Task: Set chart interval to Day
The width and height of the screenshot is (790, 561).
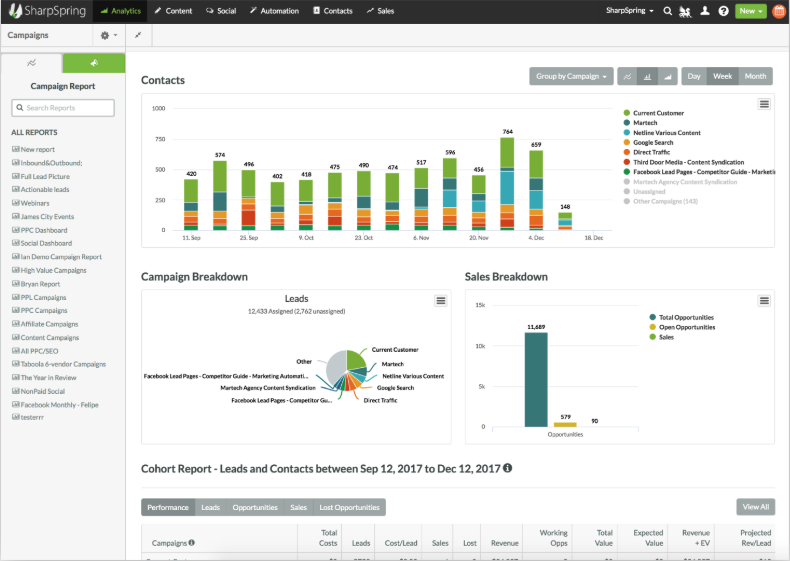Action: (694, 76)
